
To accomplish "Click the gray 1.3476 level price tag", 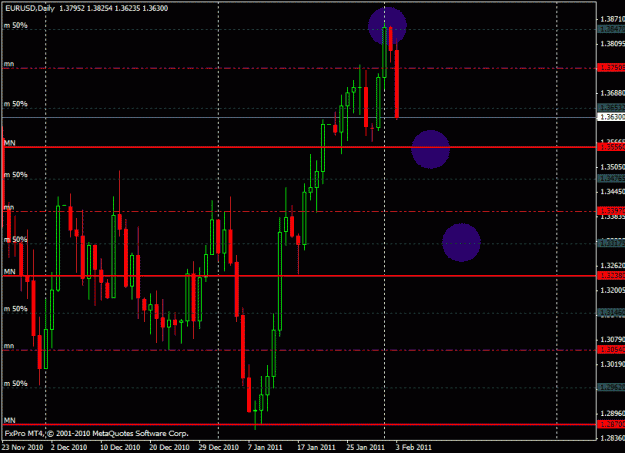I will 611,178.
